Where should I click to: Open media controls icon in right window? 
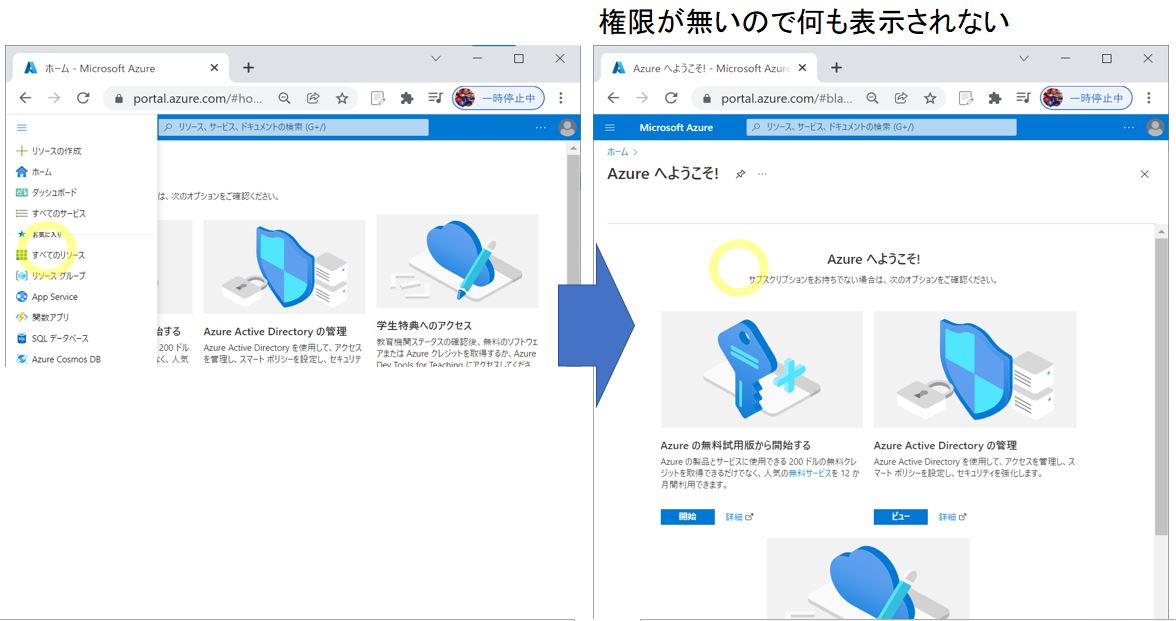click(1024, 98)
